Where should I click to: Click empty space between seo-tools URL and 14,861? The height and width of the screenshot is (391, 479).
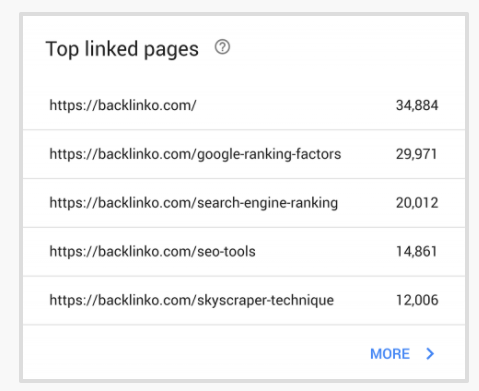tap(326, 251)
